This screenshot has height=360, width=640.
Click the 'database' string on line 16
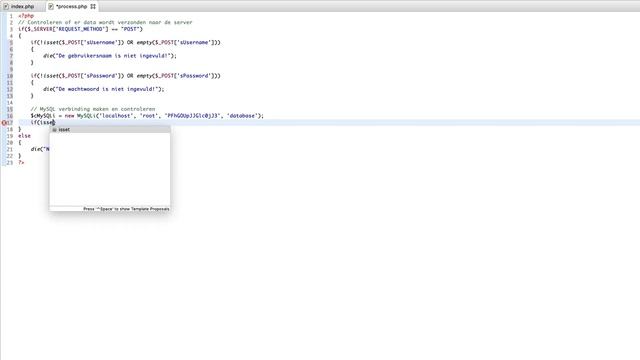tap(242, 116)
